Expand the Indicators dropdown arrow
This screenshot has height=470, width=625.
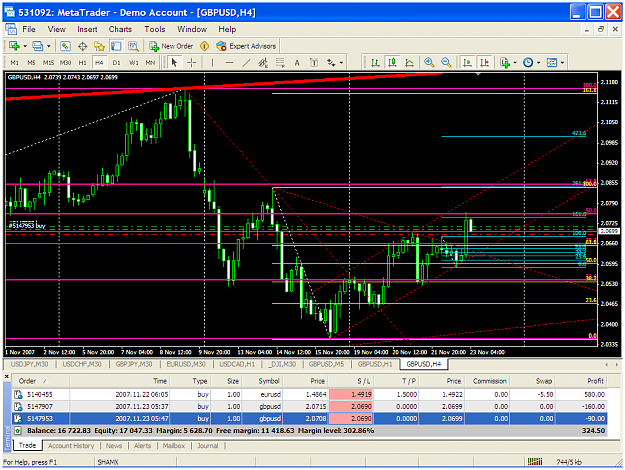tap(515, 63)
